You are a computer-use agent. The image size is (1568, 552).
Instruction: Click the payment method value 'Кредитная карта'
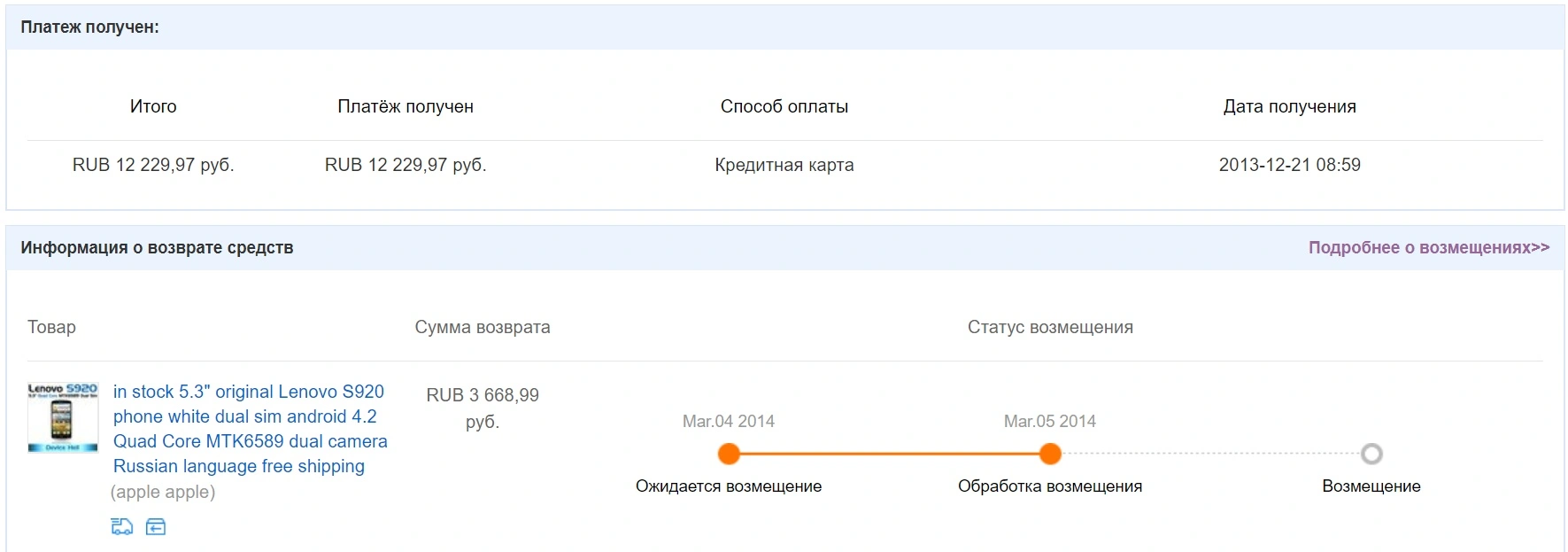pyautogui.click(x=784, y=165)
